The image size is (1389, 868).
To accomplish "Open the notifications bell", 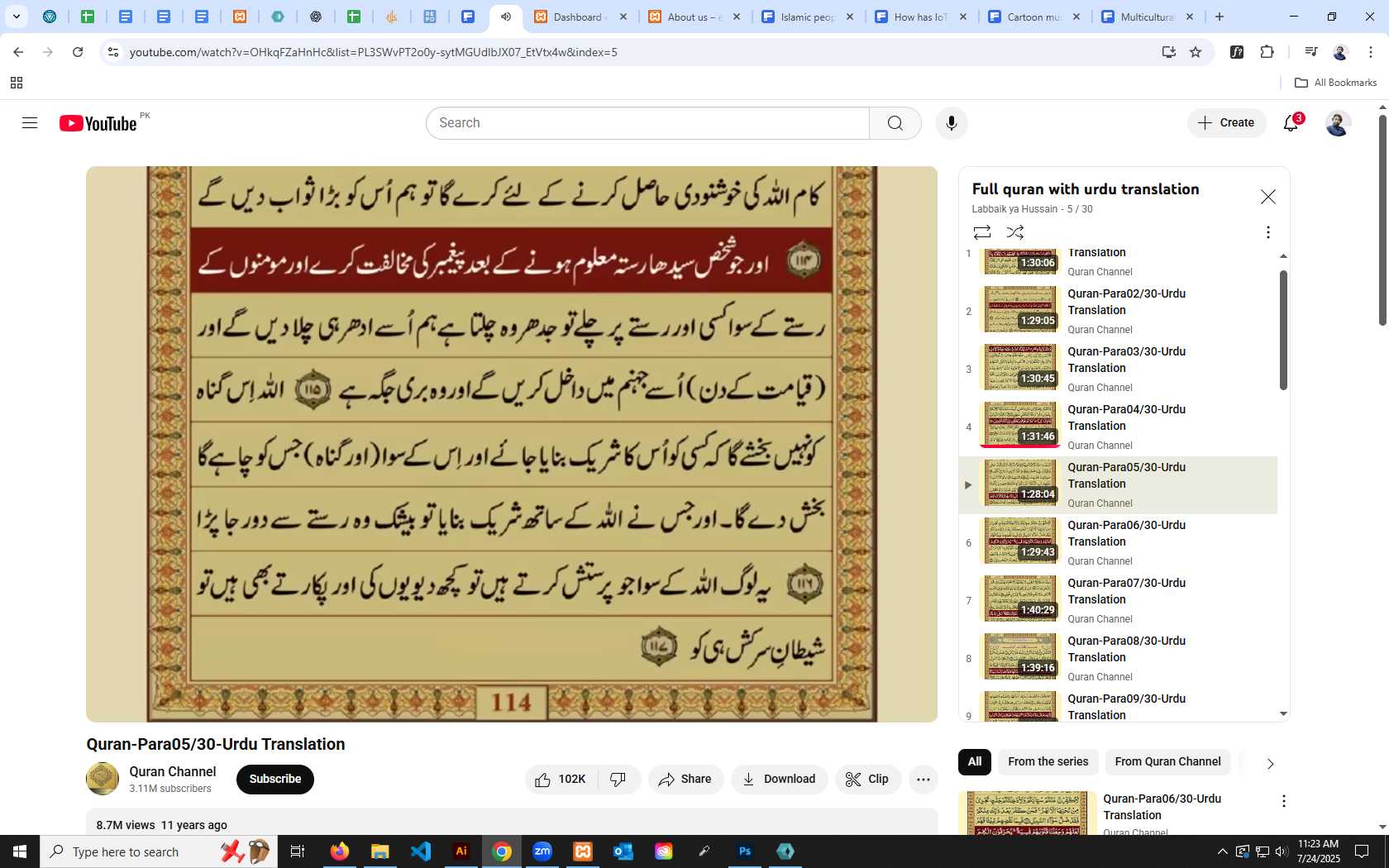I will 1291,123.
